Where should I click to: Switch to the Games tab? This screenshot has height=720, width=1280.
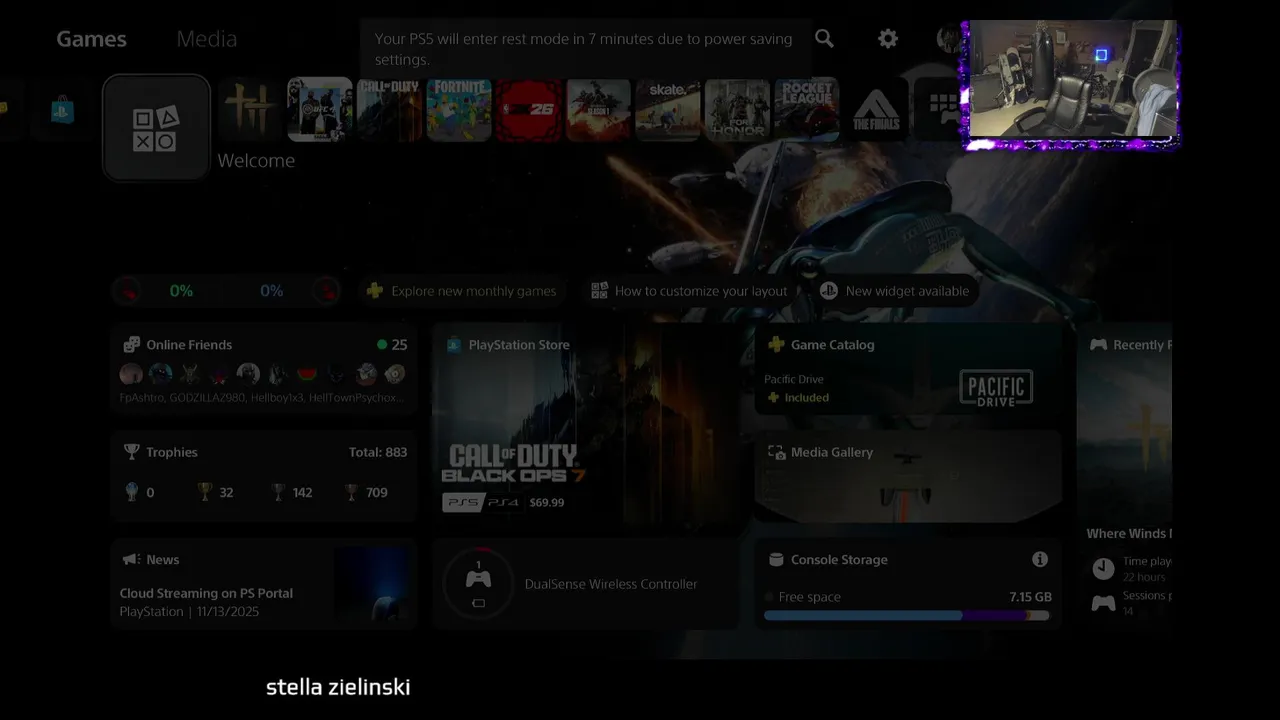click(91, 39)
